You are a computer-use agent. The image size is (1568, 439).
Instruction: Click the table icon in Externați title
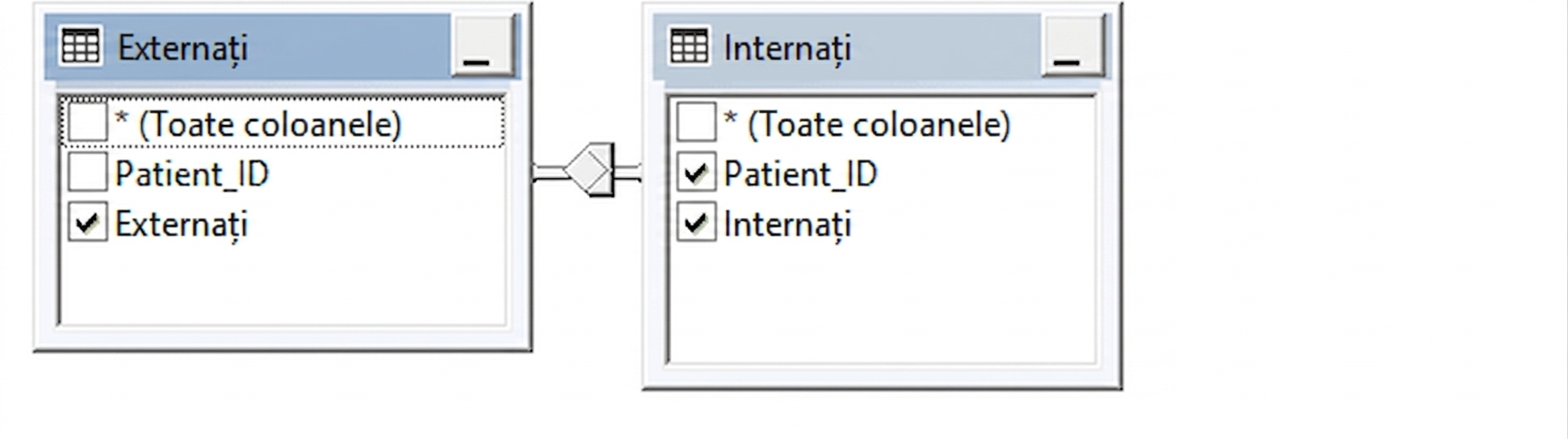click(x=81, y=46)
